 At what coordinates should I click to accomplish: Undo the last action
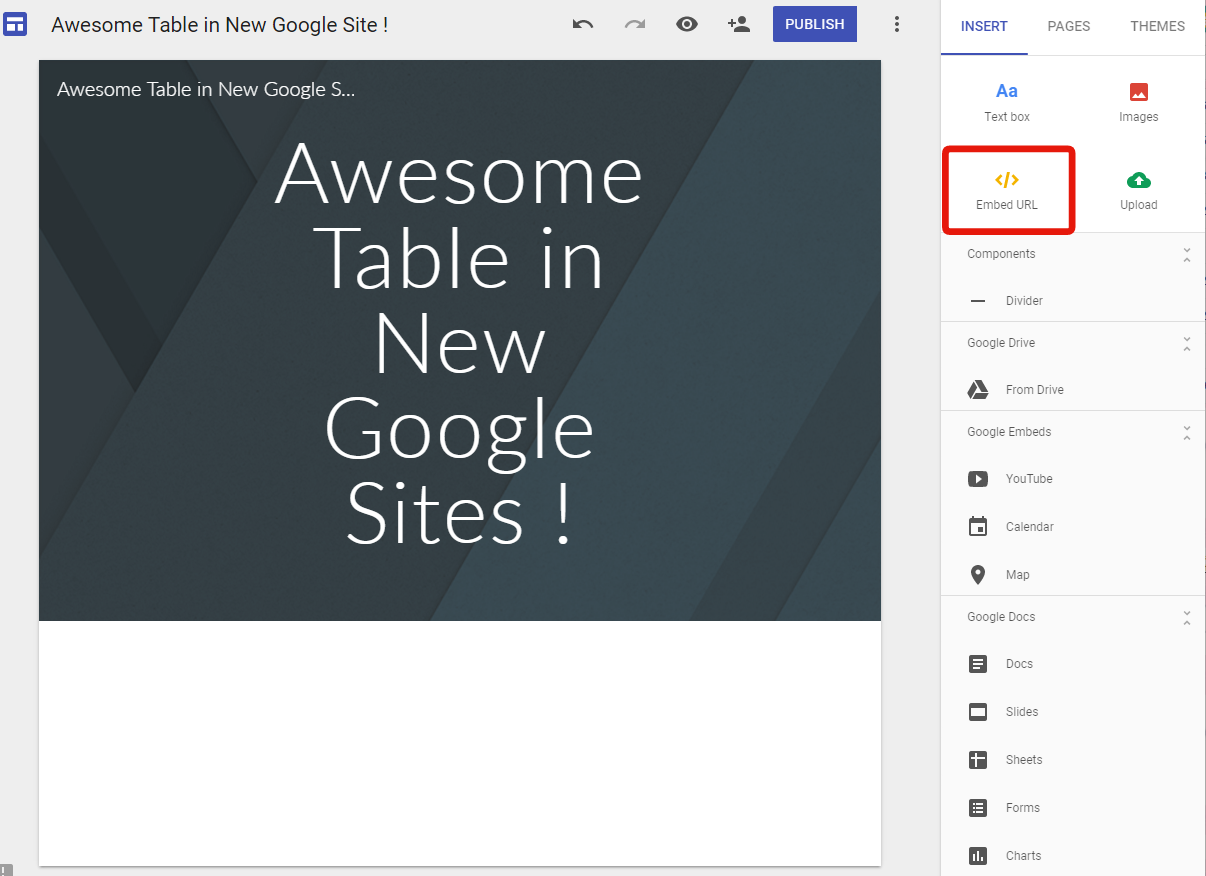click(583, 24)
